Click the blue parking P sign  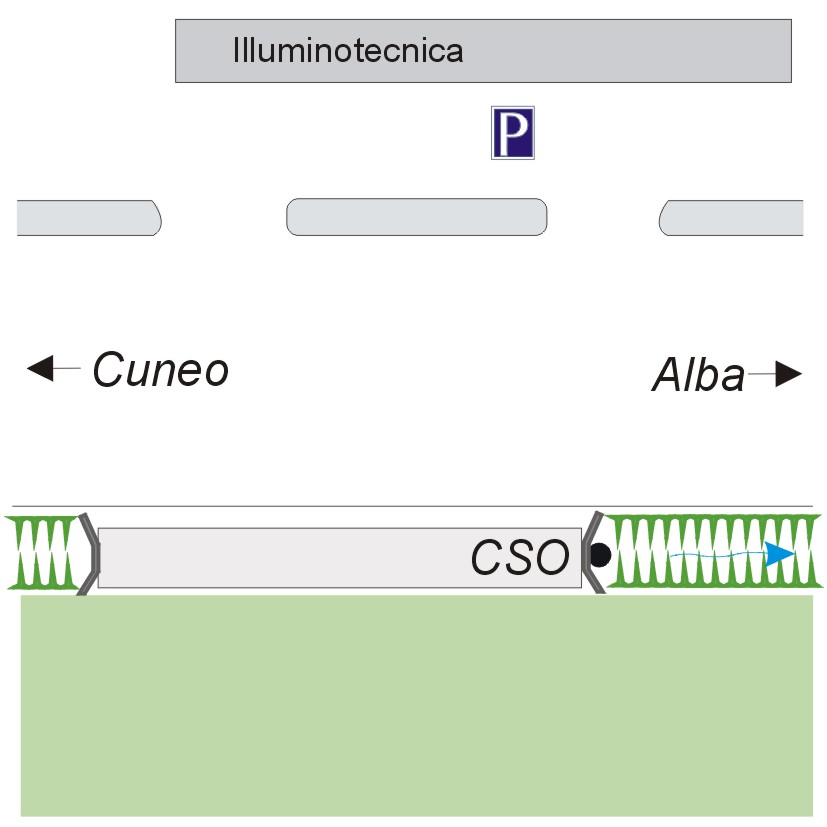(x=513, y=132)
